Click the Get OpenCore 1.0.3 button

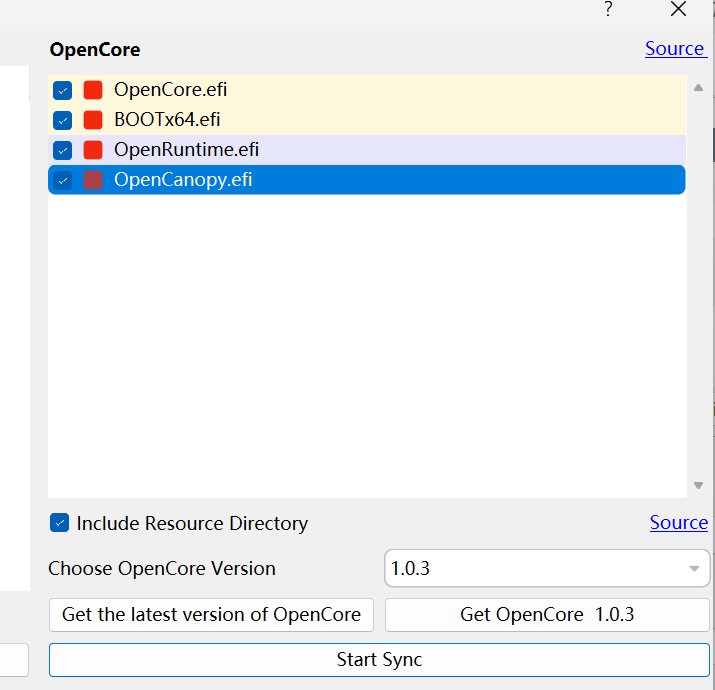point(547,614)
